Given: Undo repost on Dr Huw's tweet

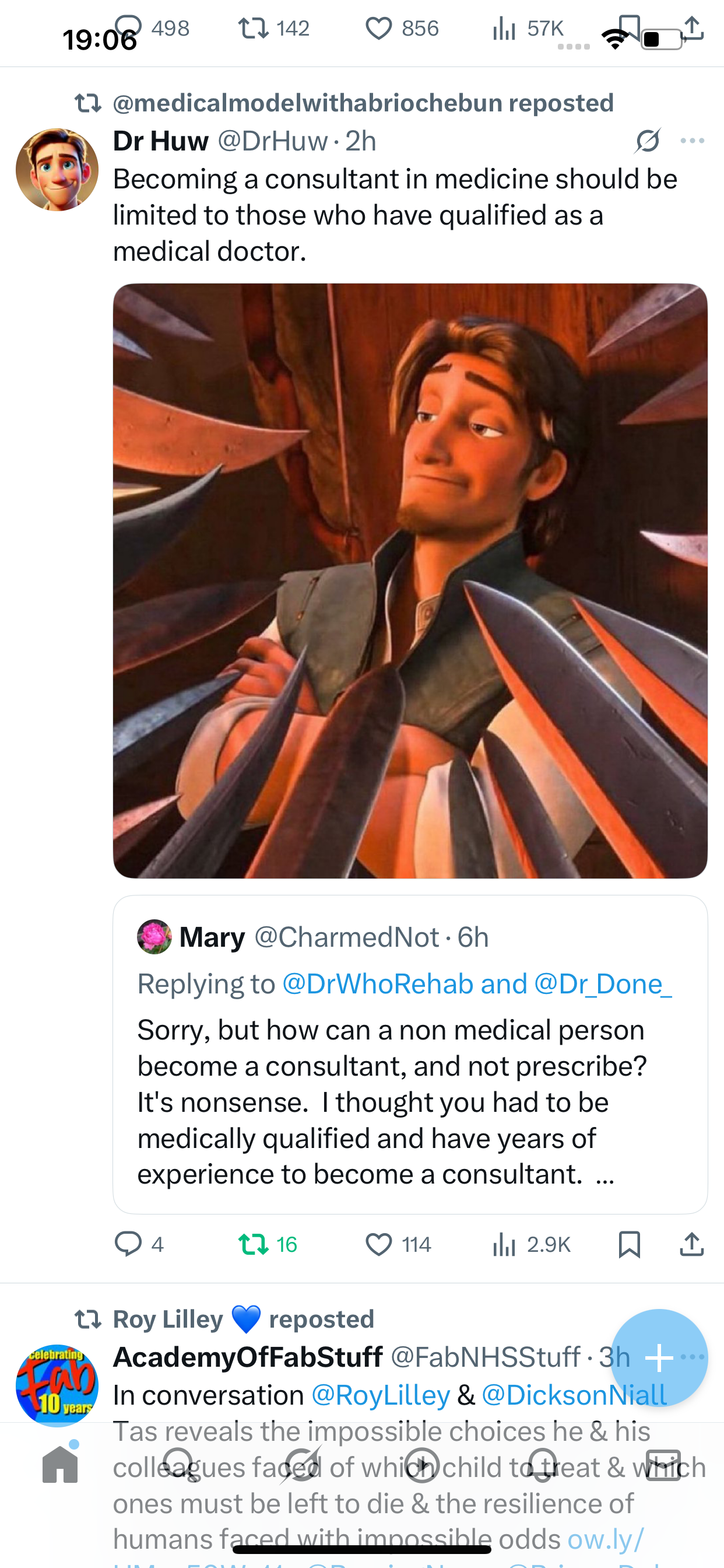Looking at the screenshot, I should pos(254,1244).
